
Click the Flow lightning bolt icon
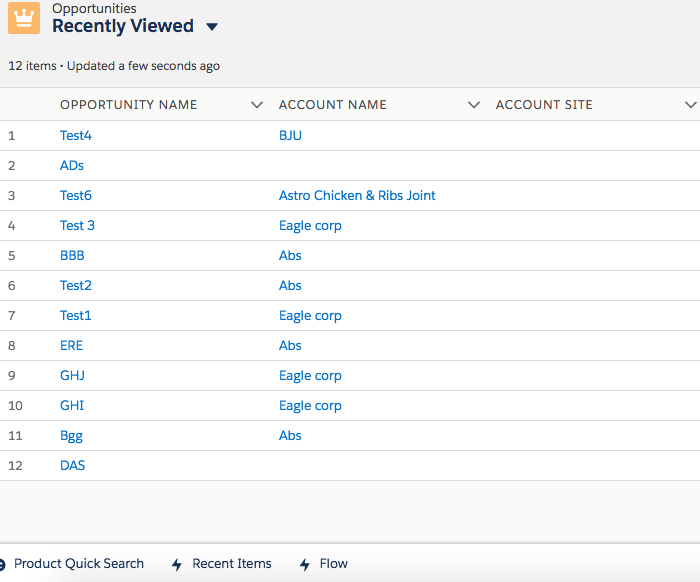tap(305, 565)
